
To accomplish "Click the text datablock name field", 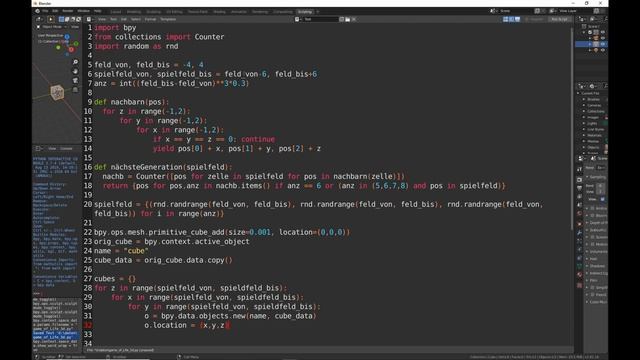I will (321, 19).
